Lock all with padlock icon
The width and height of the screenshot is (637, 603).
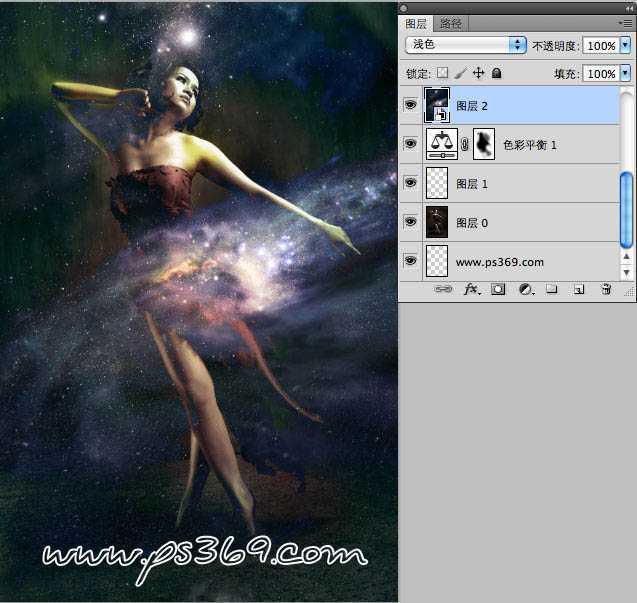point(496,73)
